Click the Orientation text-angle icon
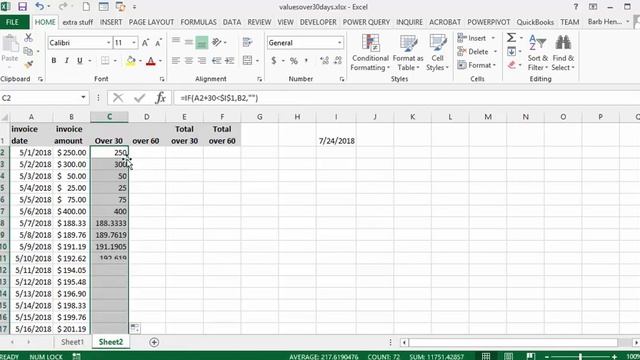Screen dimensions: 640x360 (x=217, y=42)
